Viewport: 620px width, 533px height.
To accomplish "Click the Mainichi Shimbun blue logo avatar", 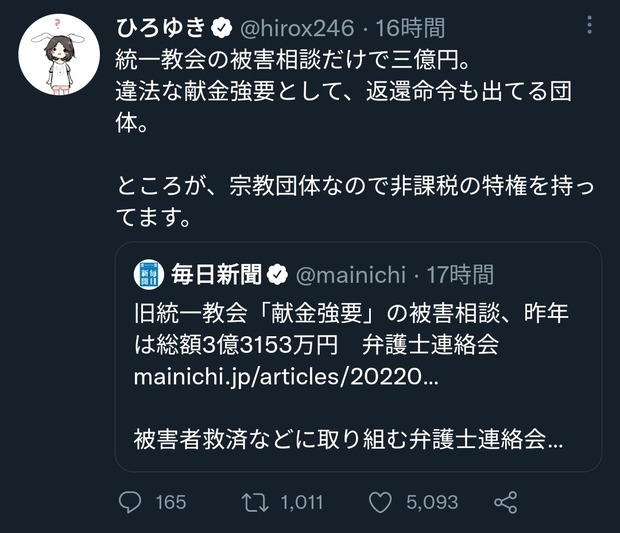I will click(x=149, y=274).
